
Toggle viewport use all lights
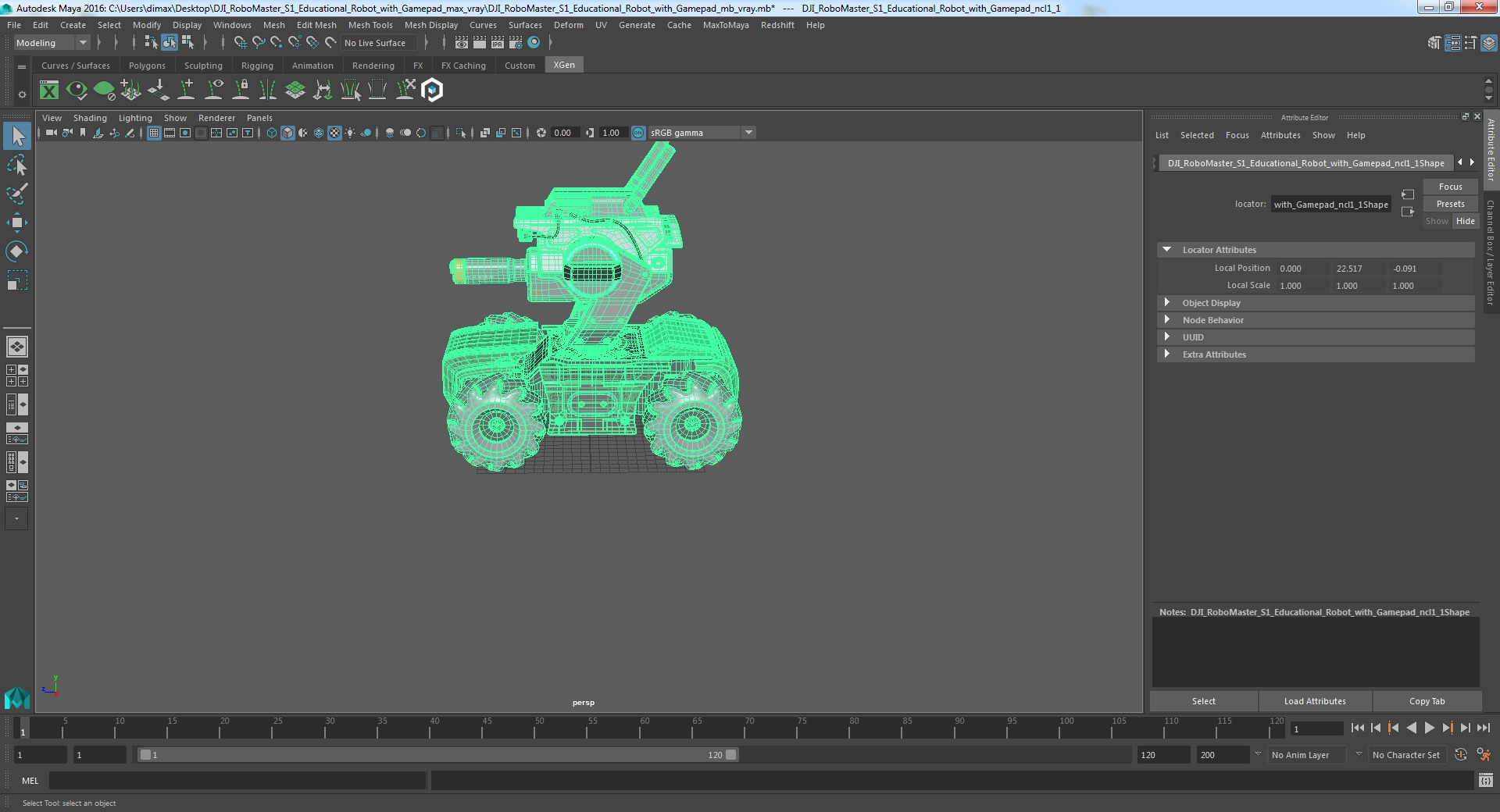tap(350, 133)
